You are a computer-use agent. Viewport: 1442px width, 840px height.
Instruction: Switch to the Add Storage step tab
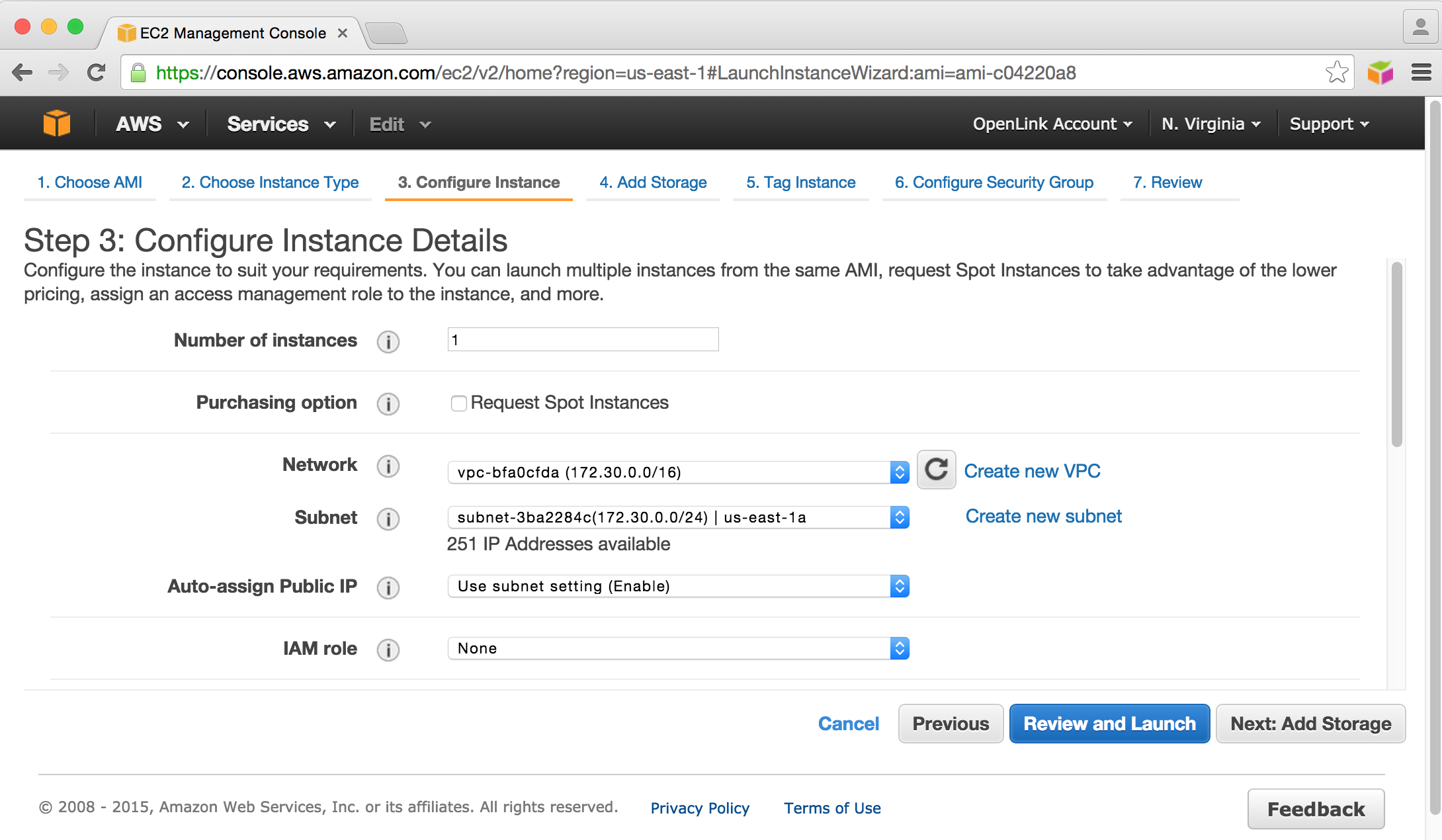coord(653,183)
